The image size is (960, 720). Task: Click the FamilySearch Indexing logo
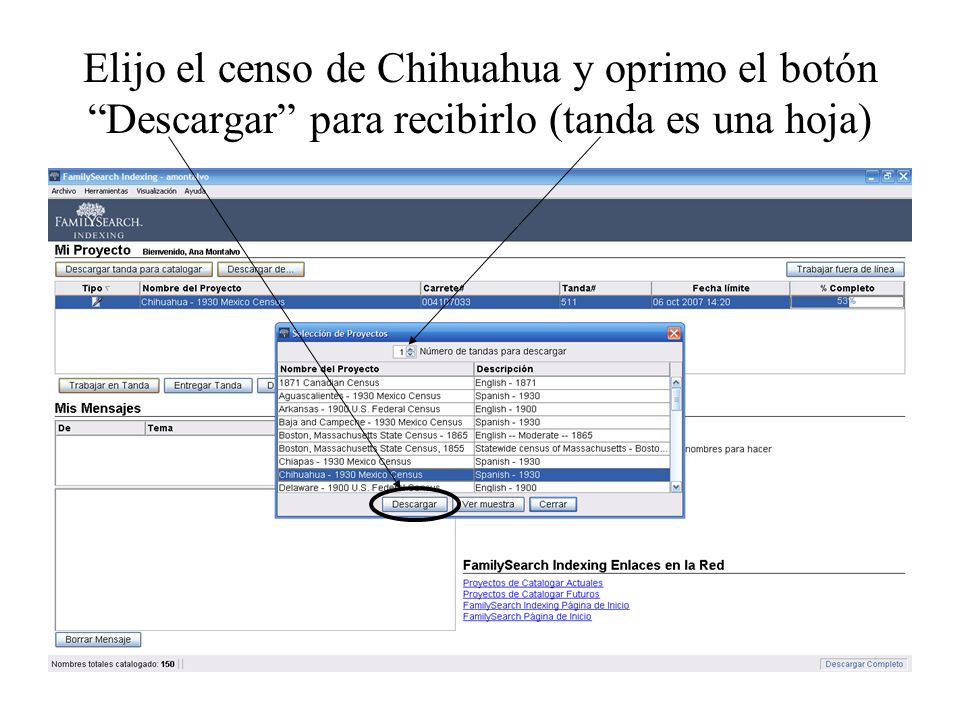coord(98,221)
